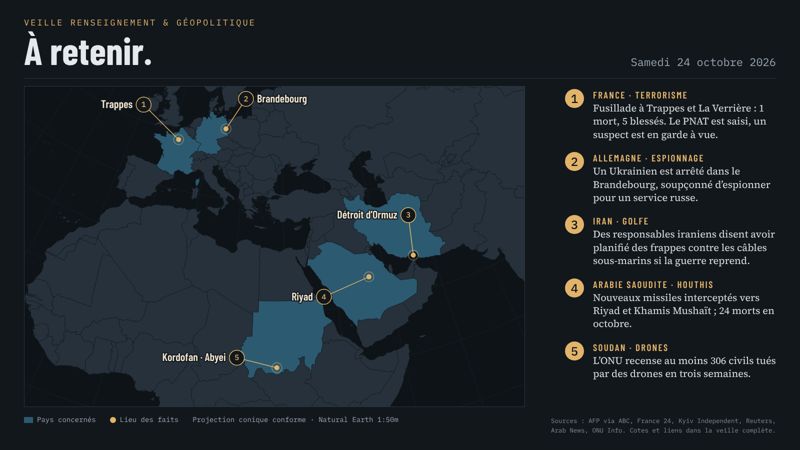Click the location dot in Saudi Arabia
Image resolution: width=800 pixels, height=450 pixels.
point(369,277)
